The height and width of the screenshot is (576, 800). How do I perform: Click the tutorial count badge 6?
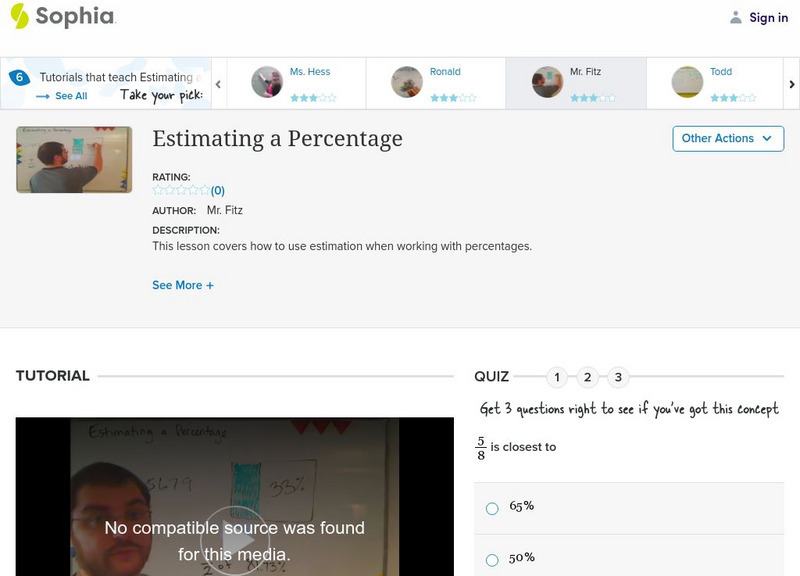tap(18, 78)
